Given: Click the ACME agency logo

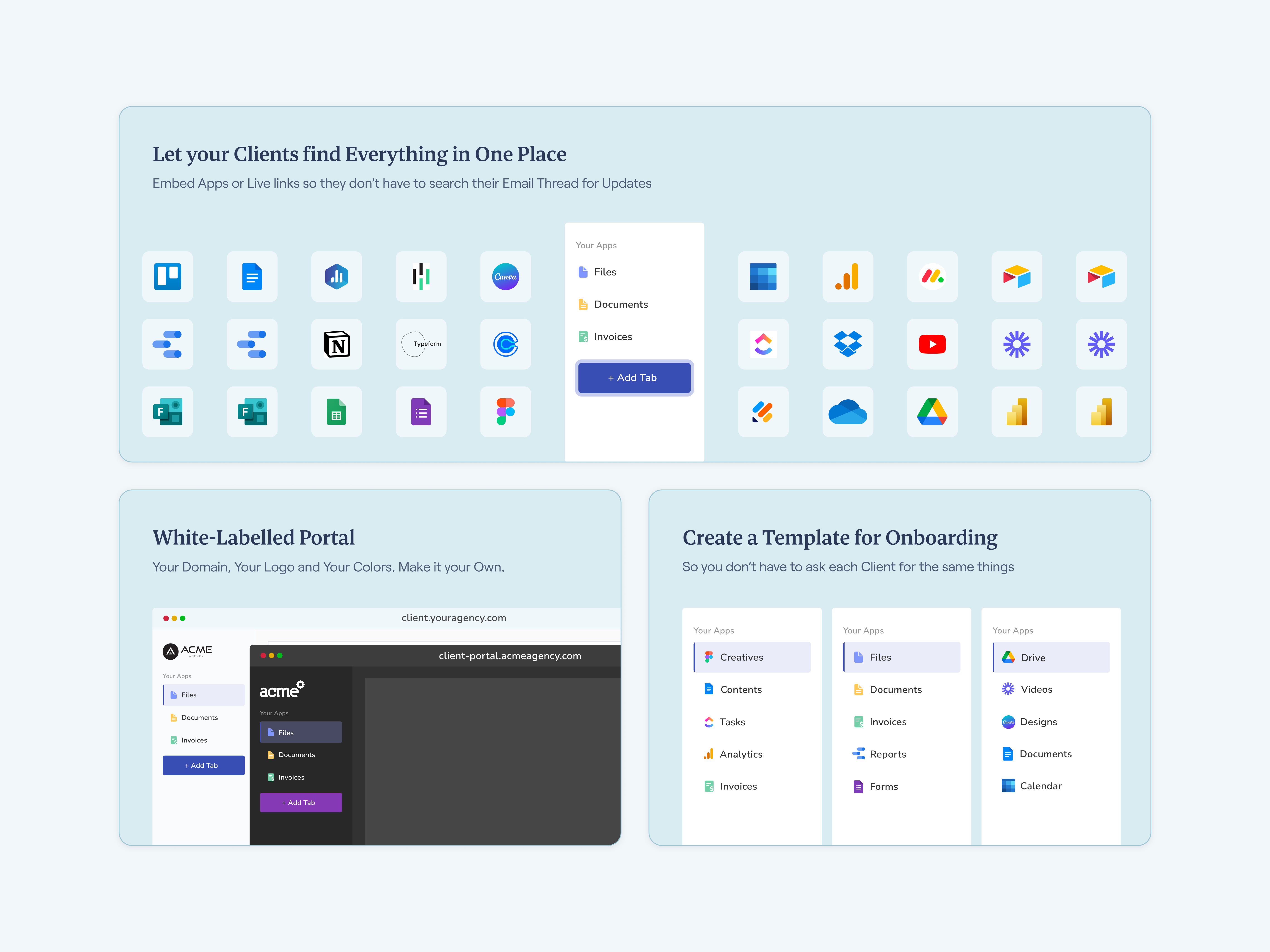Looking at the screenshot, I should pyautogui.click(x=187, y=651).
